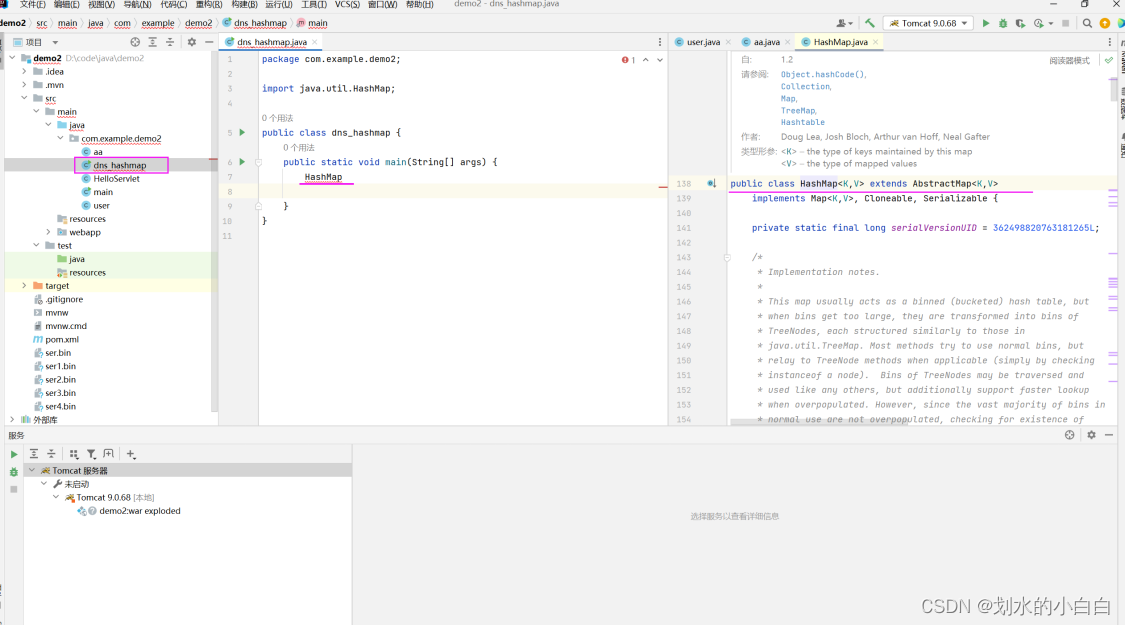Debug service with bug icon in Services panel
The height and width of the screenshot is (625, 1125).
coord(14,472)
